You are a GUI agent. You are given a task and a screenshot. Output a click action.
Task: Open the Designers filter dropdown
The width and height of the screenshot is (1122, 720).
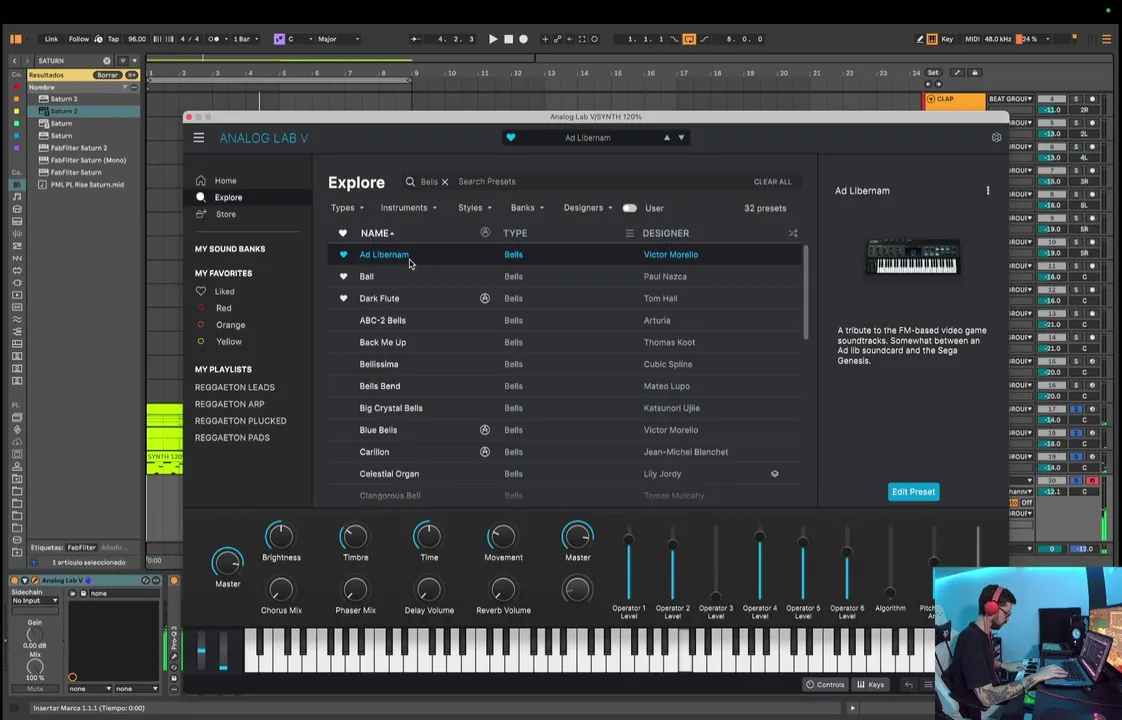click(x=587, y=208)
